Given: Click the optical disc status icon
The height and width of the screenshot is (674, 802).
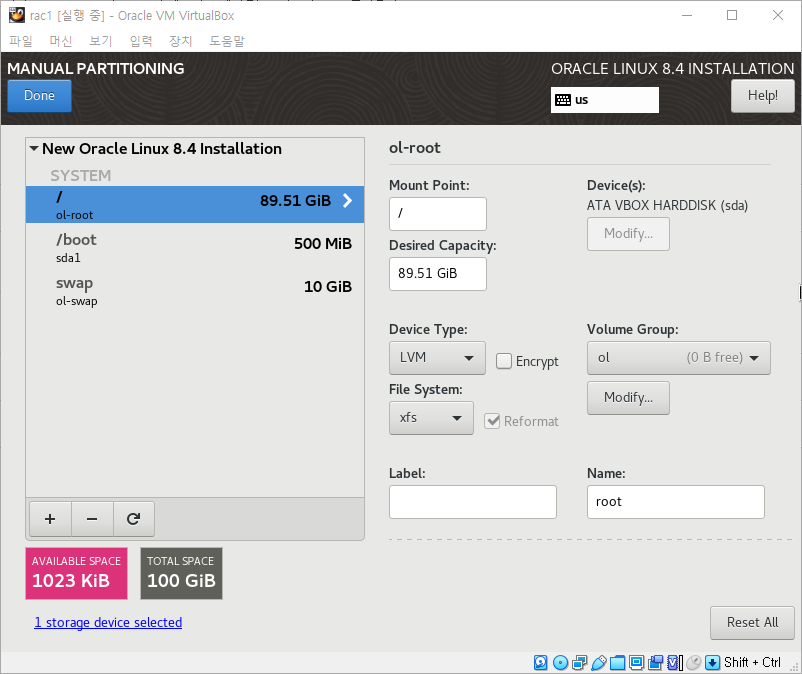Looking at the screenshot, I should tap(561, 663).
